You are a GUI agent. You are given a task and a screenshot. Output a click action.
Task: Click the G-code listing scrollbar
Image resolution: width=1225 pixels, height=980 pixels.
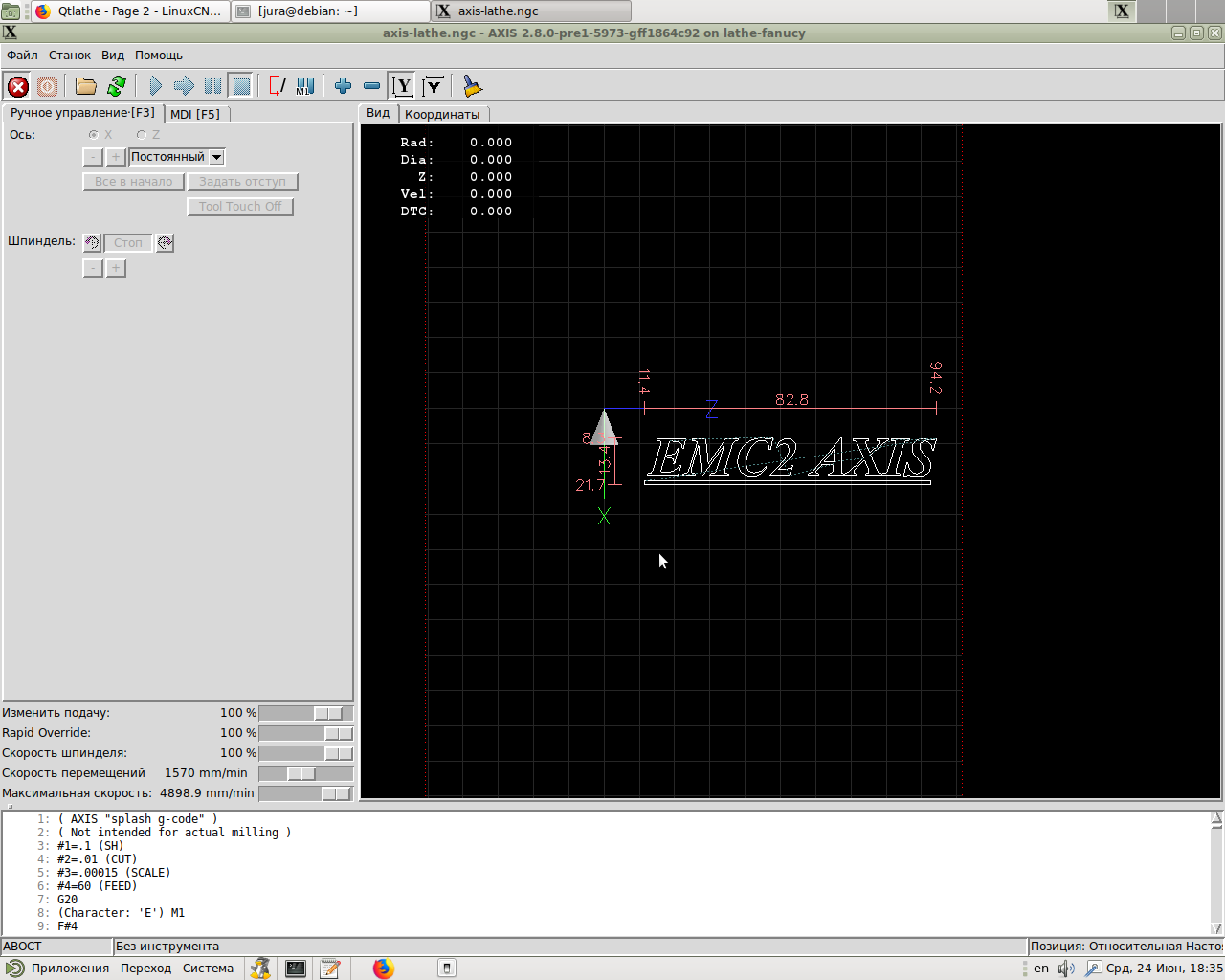[x=1216, y=873]
